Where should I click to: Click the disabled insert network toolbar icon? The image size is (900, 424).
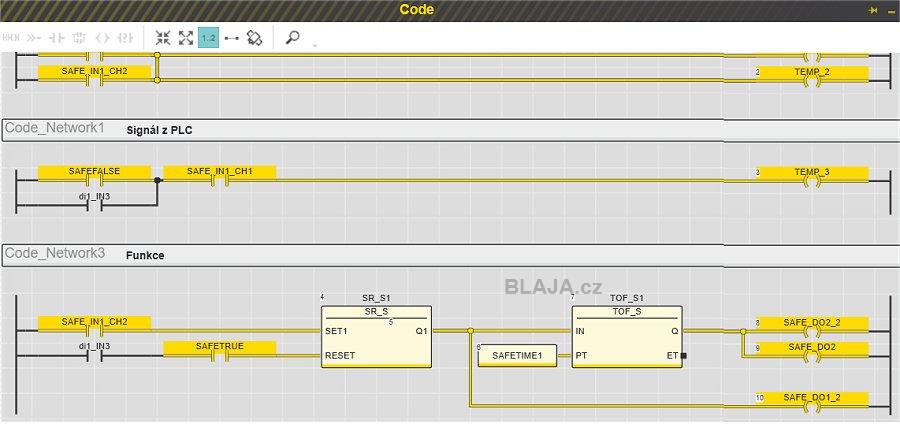pos(11,38)
